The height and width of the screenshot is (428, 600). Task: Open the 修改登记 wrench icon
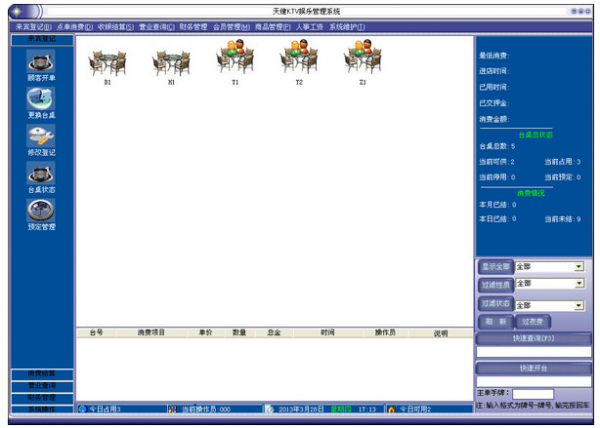[41, 135]
